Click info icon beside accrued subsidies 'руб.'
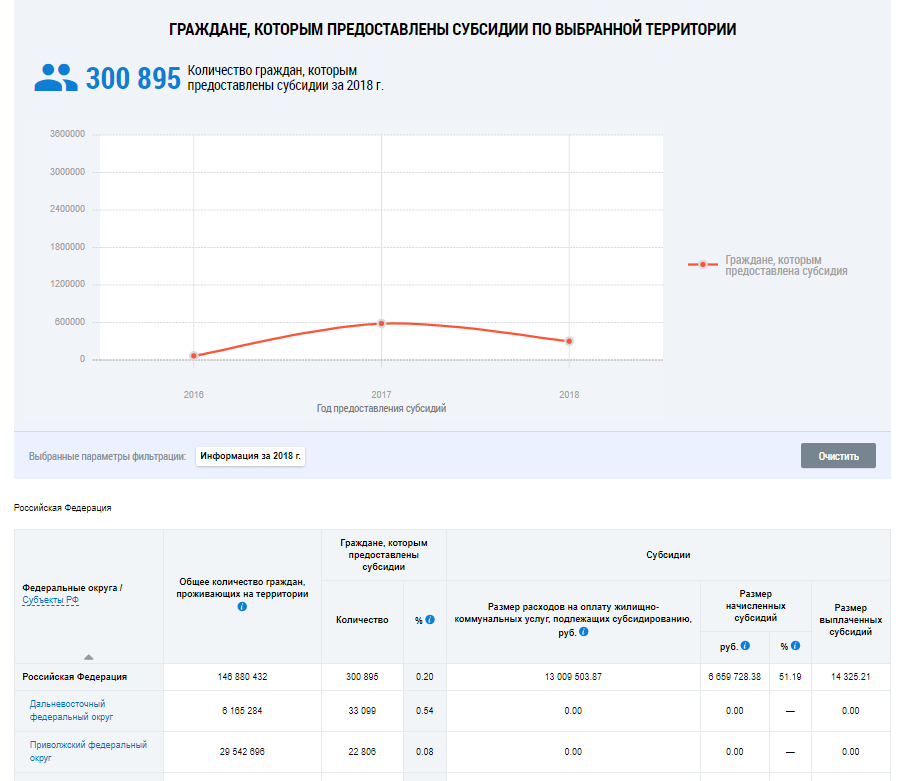The width and height of the screenshot is (912, 781). pyautogui.click(x=745, y=646)
